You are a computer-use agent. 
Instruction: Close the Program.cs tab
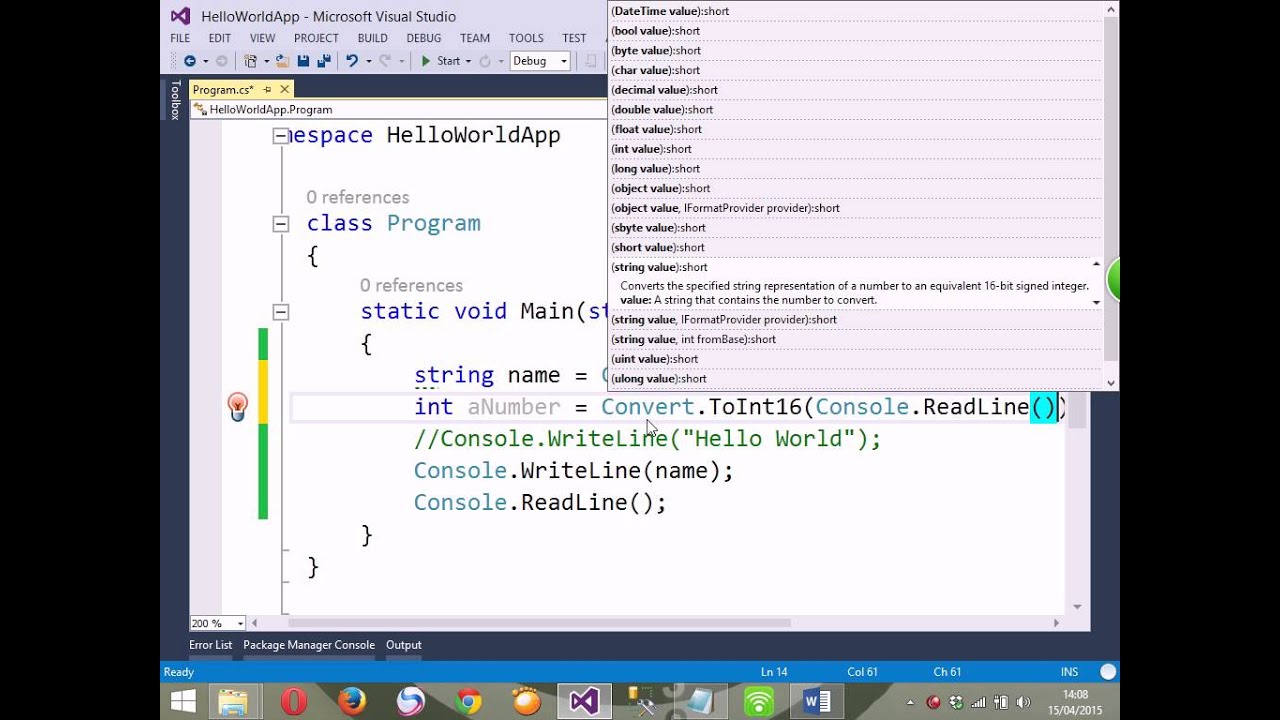point(284,90)
